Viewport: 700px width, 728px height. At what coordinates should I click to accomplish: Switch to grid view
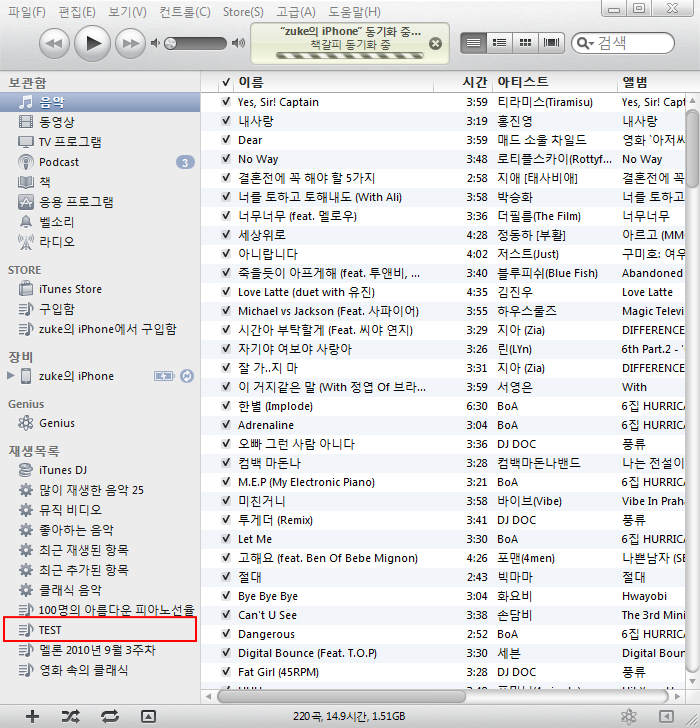pos(525,43)
